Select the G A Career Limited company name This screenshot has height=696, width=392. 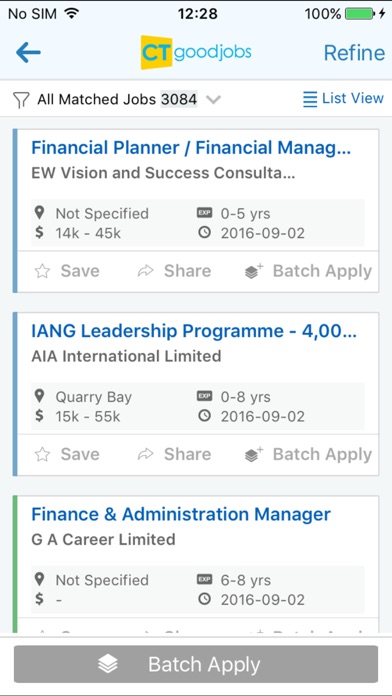pos(103,539)
